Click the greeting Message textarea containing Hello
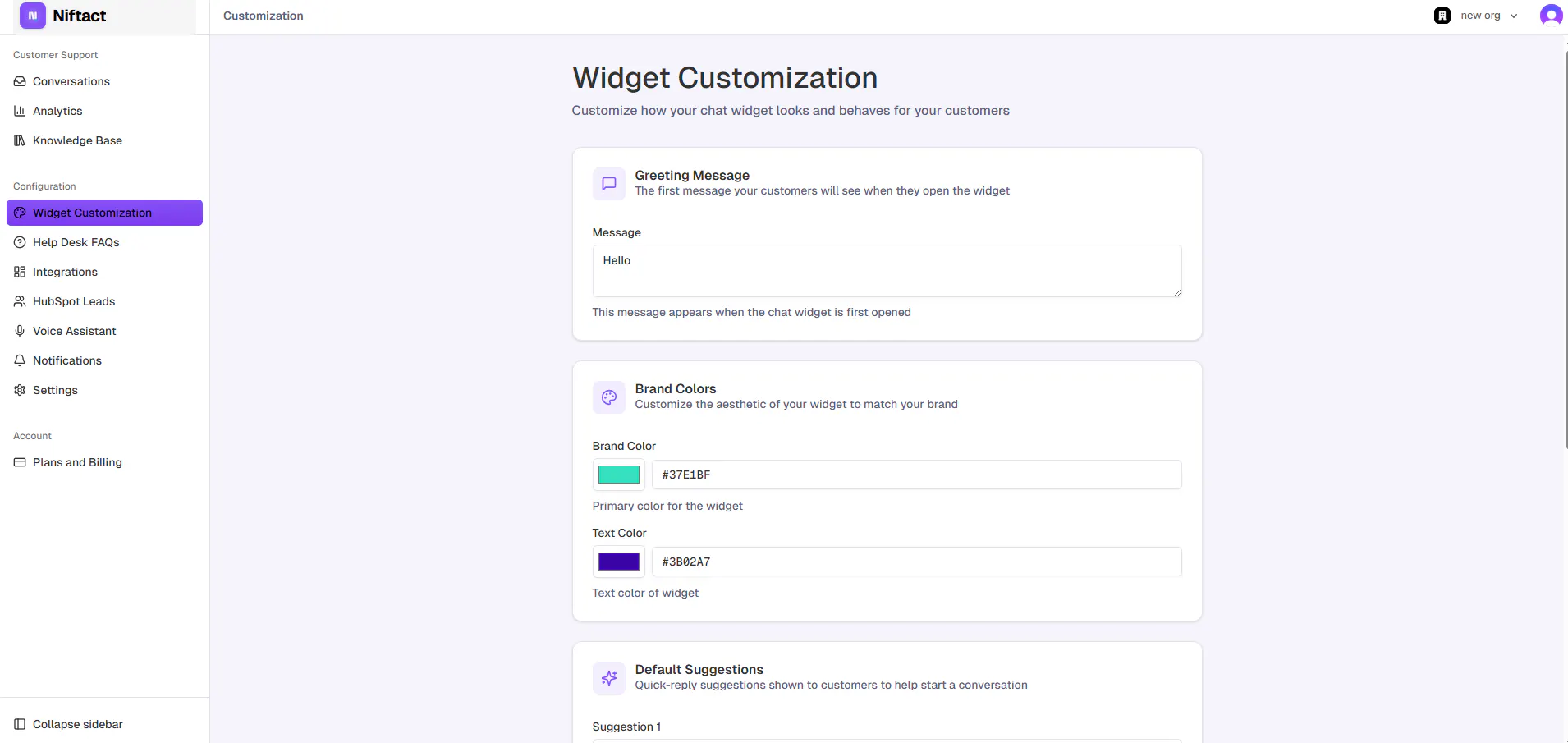The width and height of the screenshot is (1568, 743). pos(887,271)
